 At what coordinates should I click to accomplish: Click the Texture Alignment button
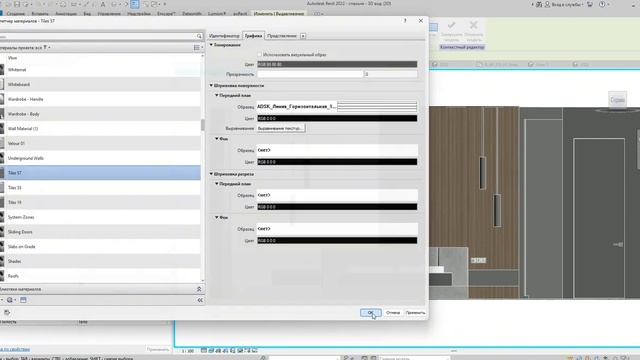280,128
